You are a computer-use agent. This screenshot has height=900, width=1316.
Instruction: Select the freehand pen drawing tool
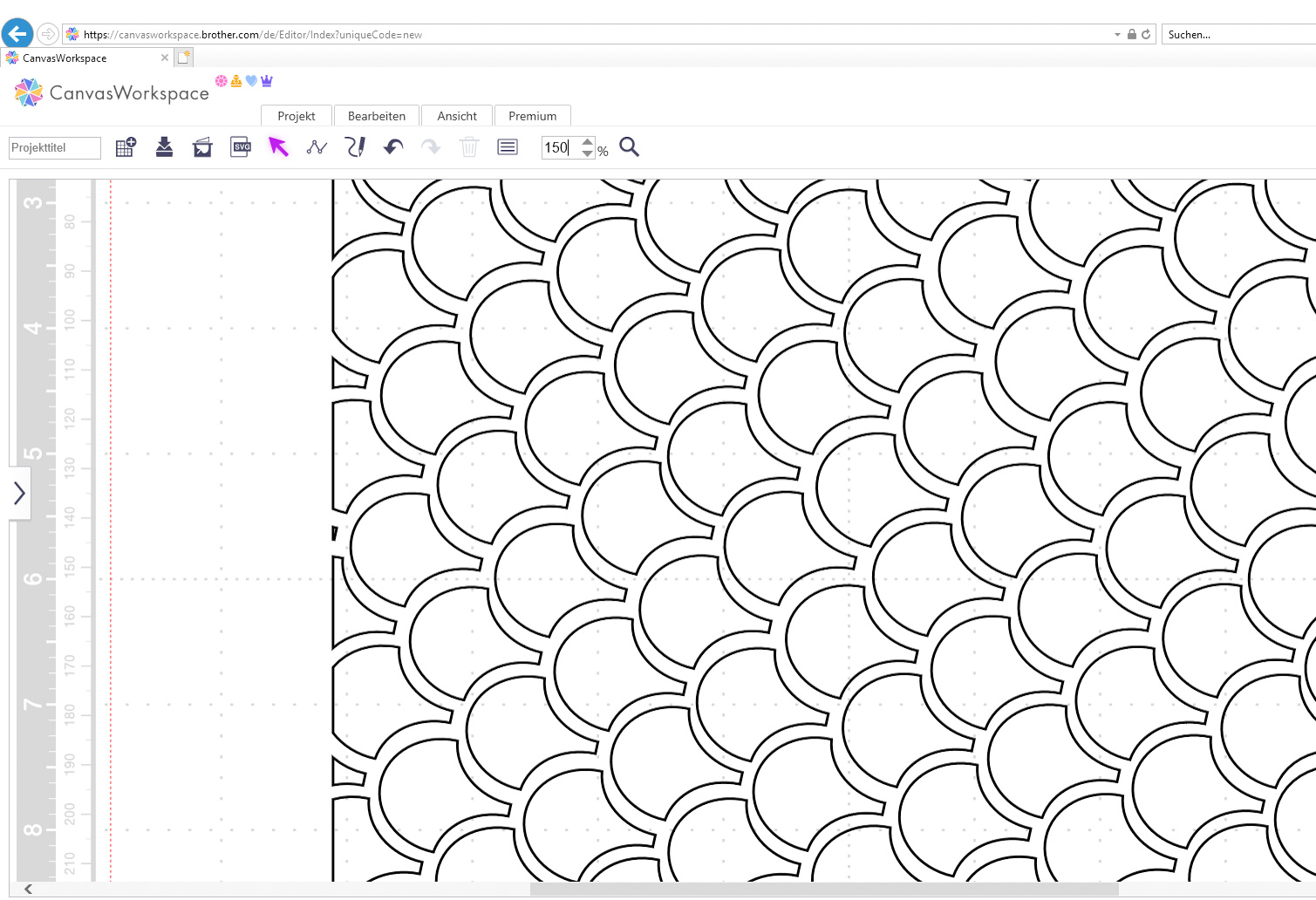pyautogui.click(x=355, y=147)
